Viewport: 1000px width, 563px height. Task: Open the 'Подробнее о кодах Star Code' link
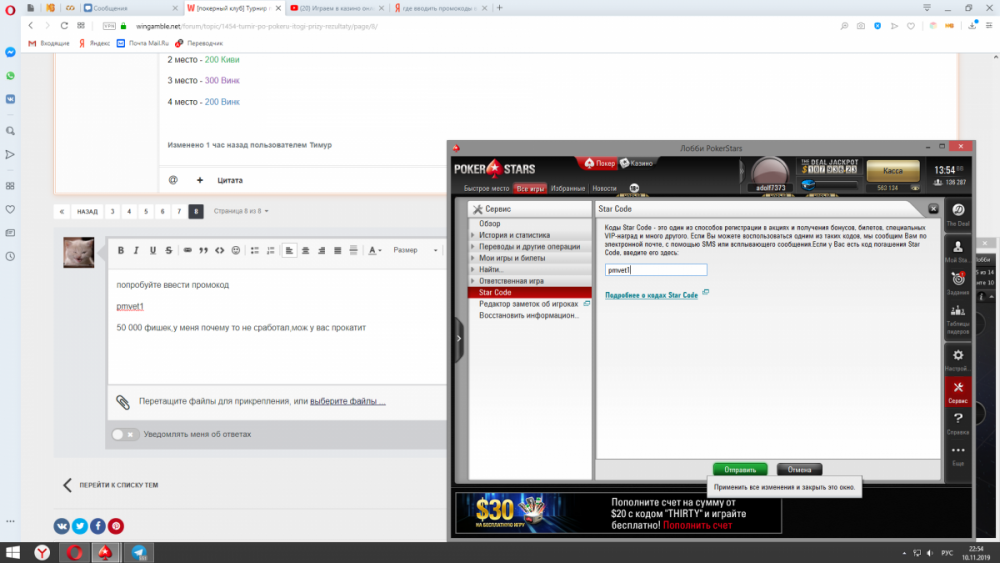point(652,295)
